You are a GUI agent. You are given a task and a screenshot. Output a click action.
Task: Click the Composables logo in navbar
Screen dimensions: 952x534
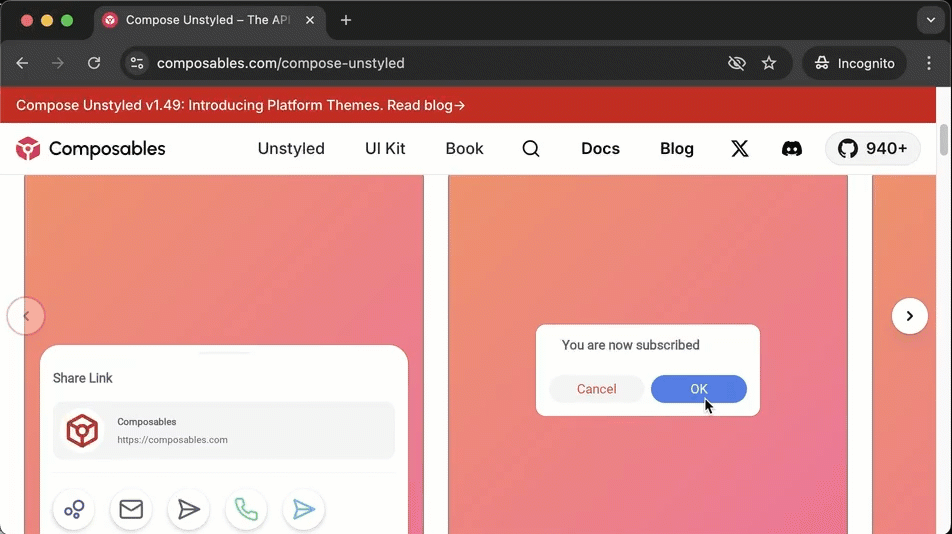pos(91,149)
